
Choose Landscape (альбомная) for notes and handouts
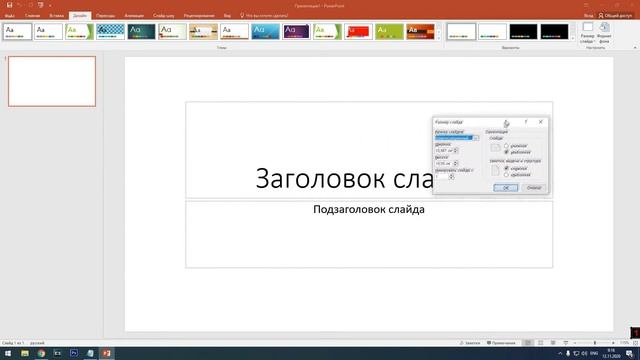tap(506, 175)
